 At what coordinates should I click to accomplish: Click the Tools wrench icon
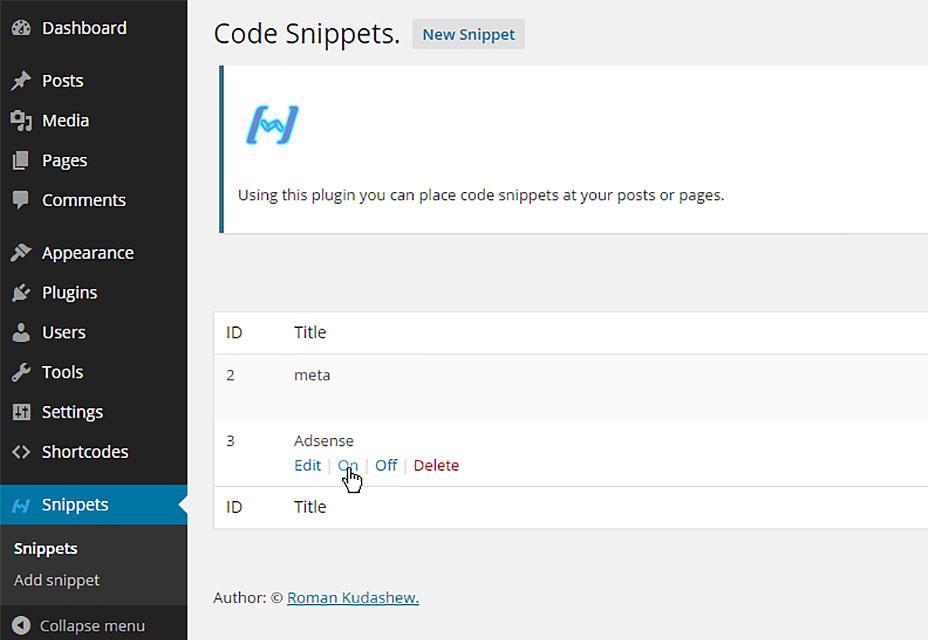tap(21, 372)
